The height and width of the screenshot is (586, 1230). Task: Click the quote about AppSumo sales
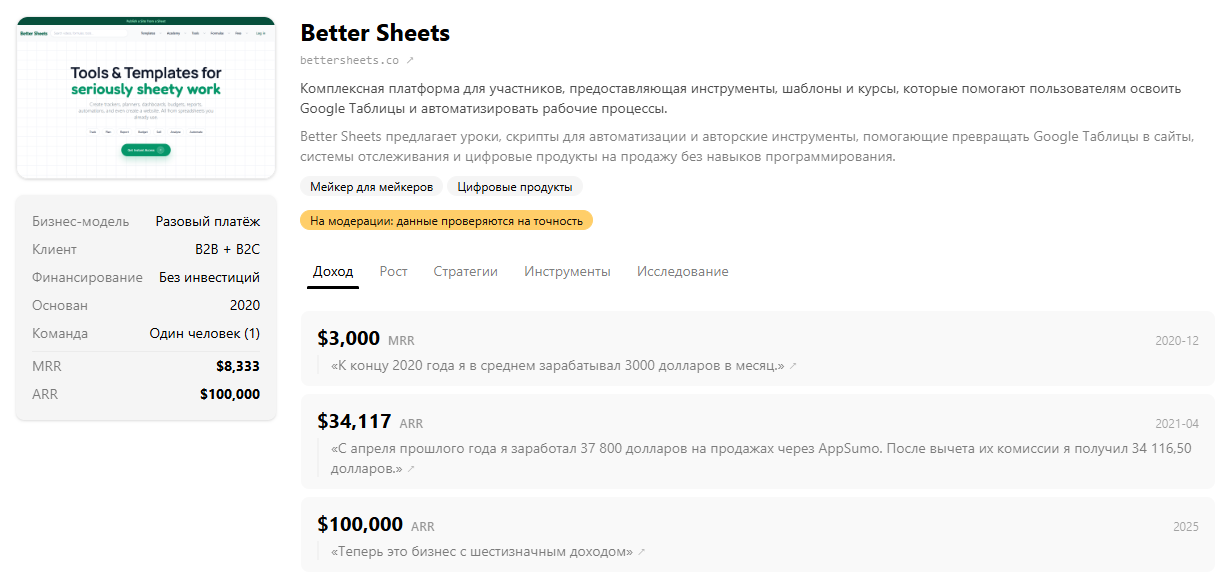click(x=761, y=458)
